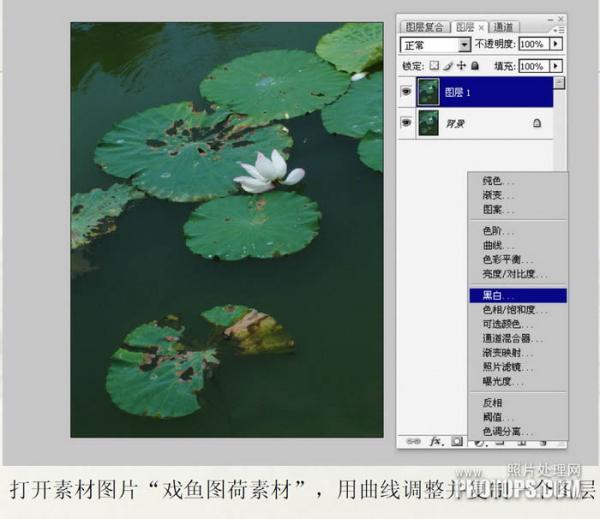600x519 pixels.
Task: Expand the 不透明度 opacity slider arrow
Action: [x=556, y=45]
